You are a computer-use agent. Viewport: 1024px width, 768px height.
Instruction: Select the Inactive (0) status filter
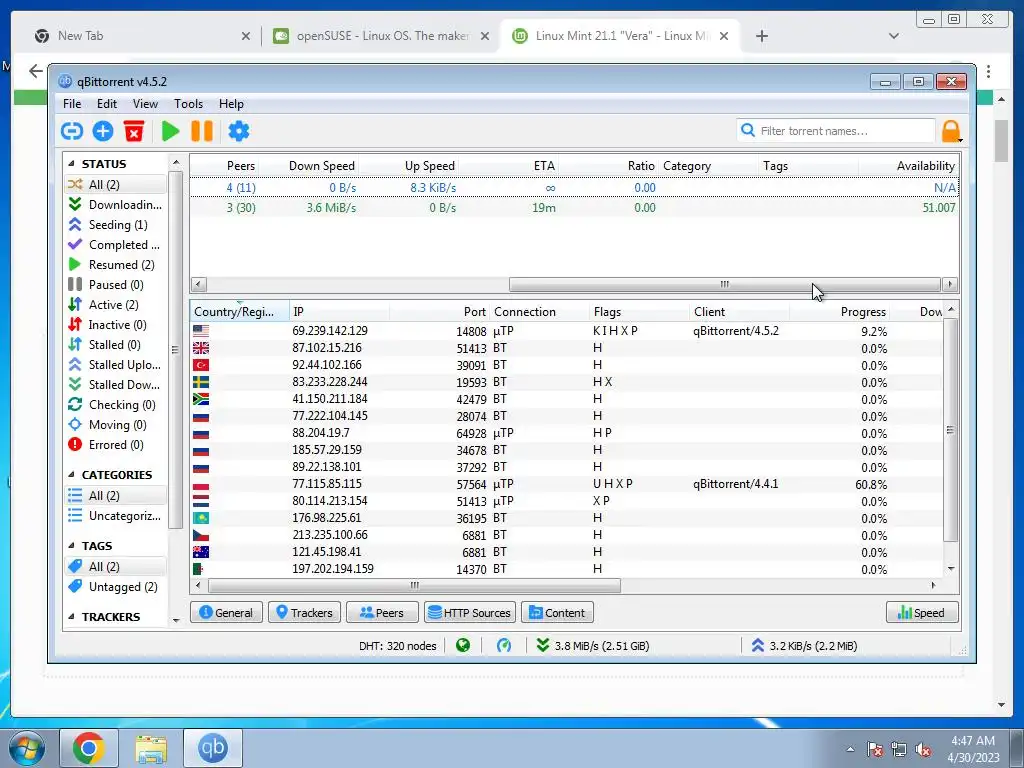pos(116,325)
